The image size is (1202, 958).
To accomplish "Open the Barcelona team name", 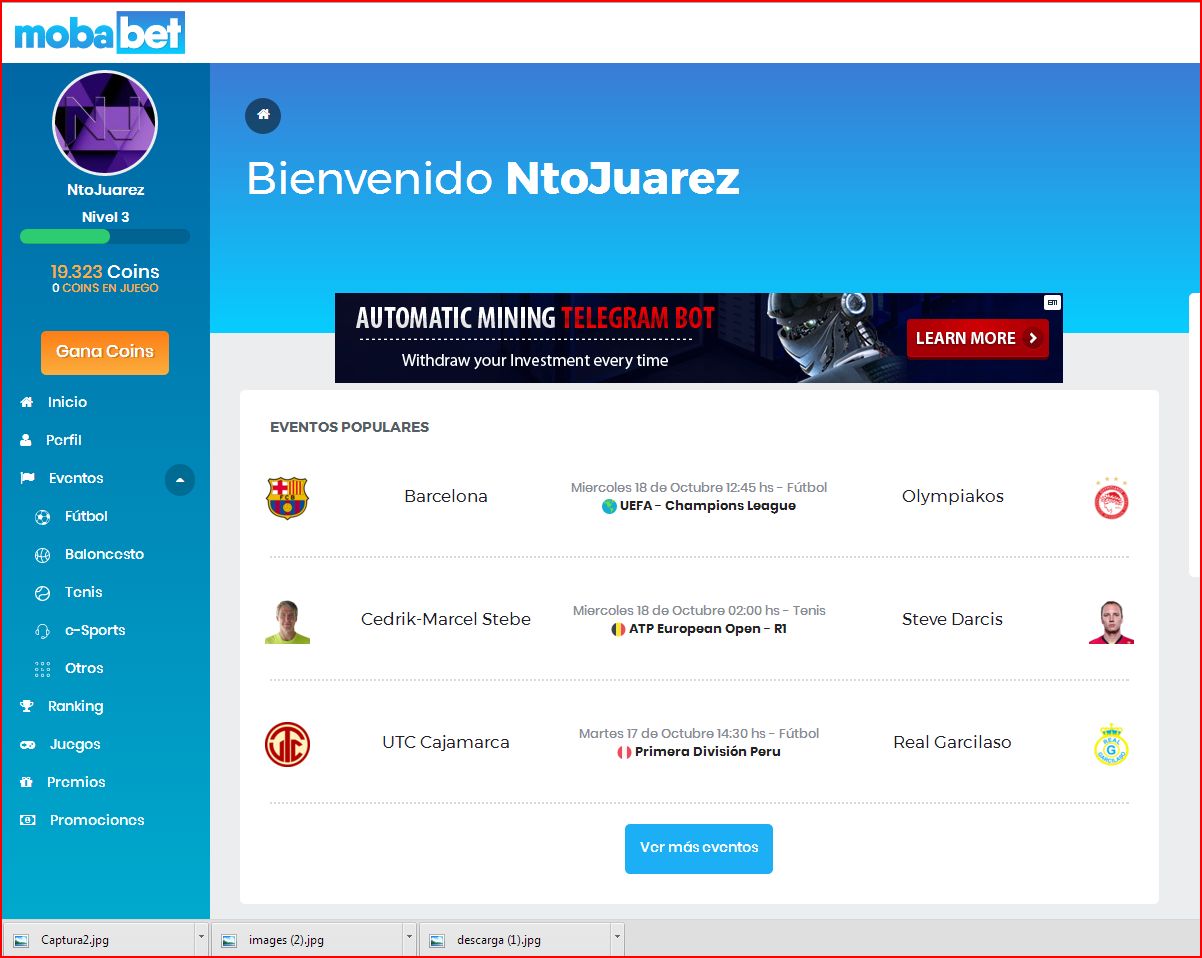I will pos(446,496).
